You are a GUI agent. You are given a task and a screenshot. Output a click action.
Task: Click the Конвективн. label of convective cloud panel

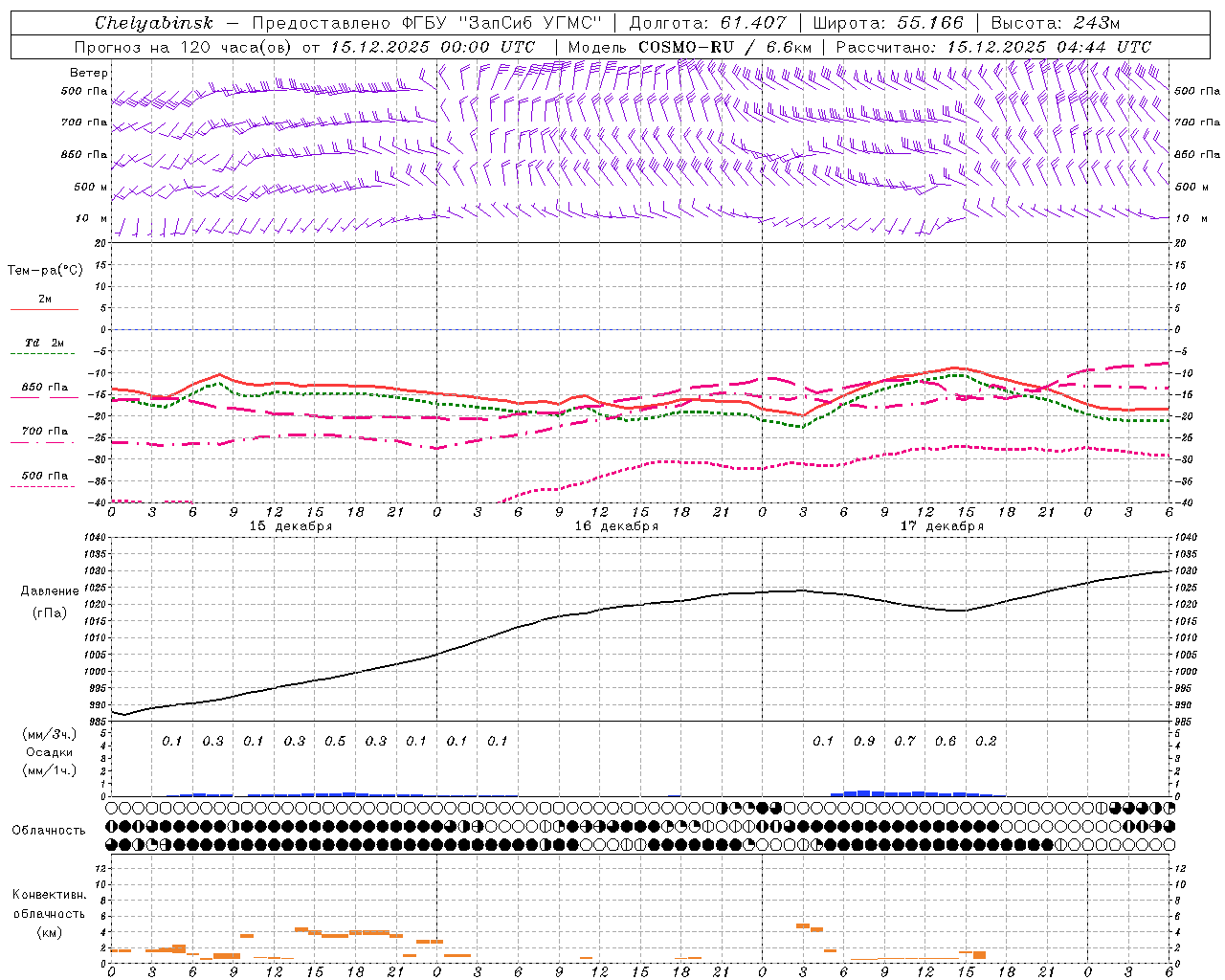pyautogui.click(x=49, y=895)
